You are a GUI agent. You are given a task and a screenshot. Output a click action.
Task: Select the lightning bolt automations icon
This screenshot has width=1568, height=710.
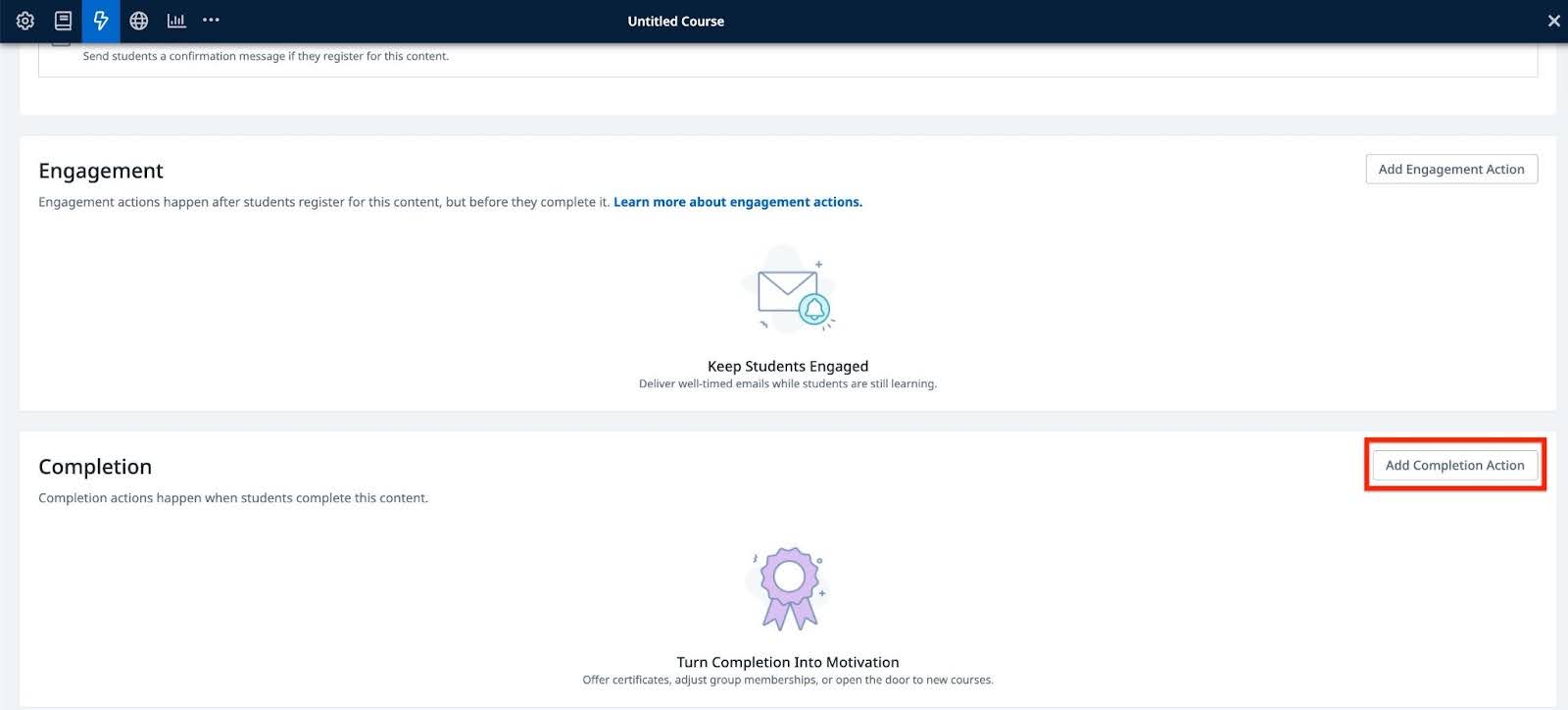[100, 21]
